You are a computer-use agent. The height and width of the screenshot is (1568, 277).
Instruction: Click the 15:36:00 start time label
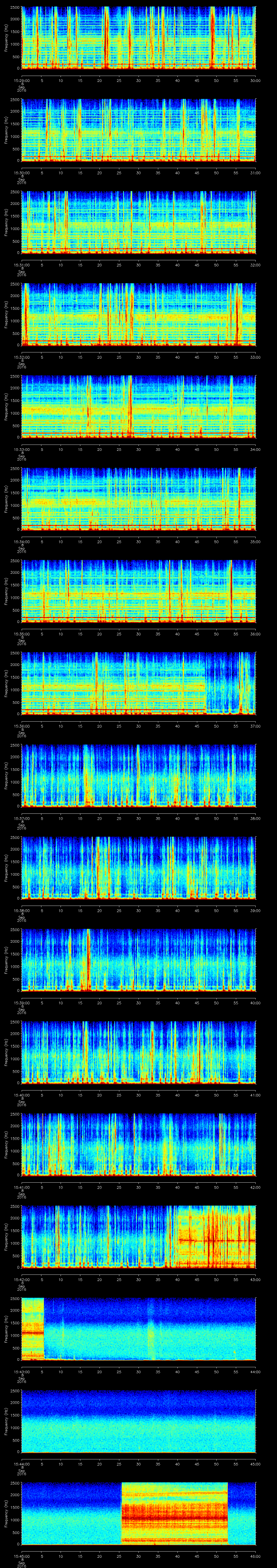click(22, 726)
